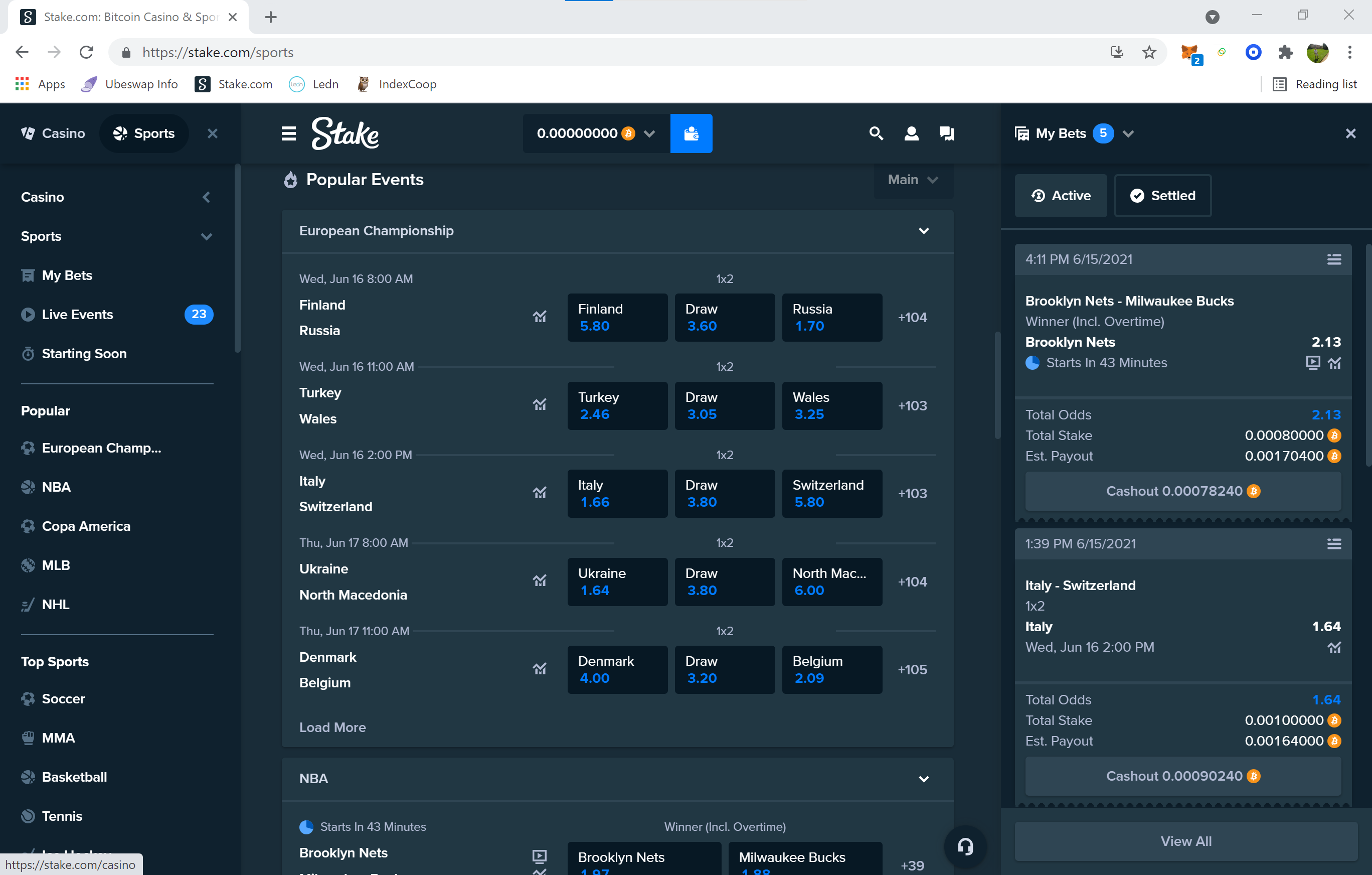
Task: Open the hamburger menu beside Stake logo
Action: click(288, 133)
